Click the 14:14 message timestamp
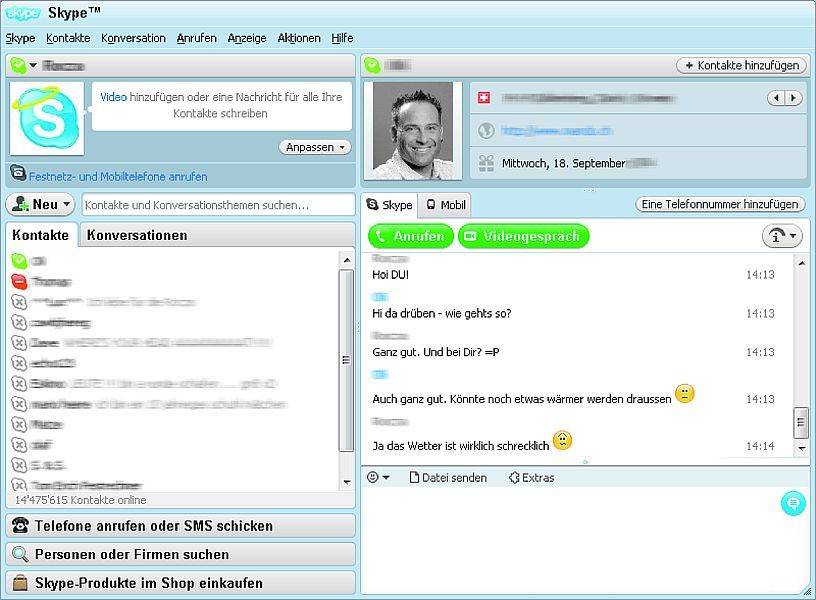This screenshot has width=816, height=600. pos(760,446)
